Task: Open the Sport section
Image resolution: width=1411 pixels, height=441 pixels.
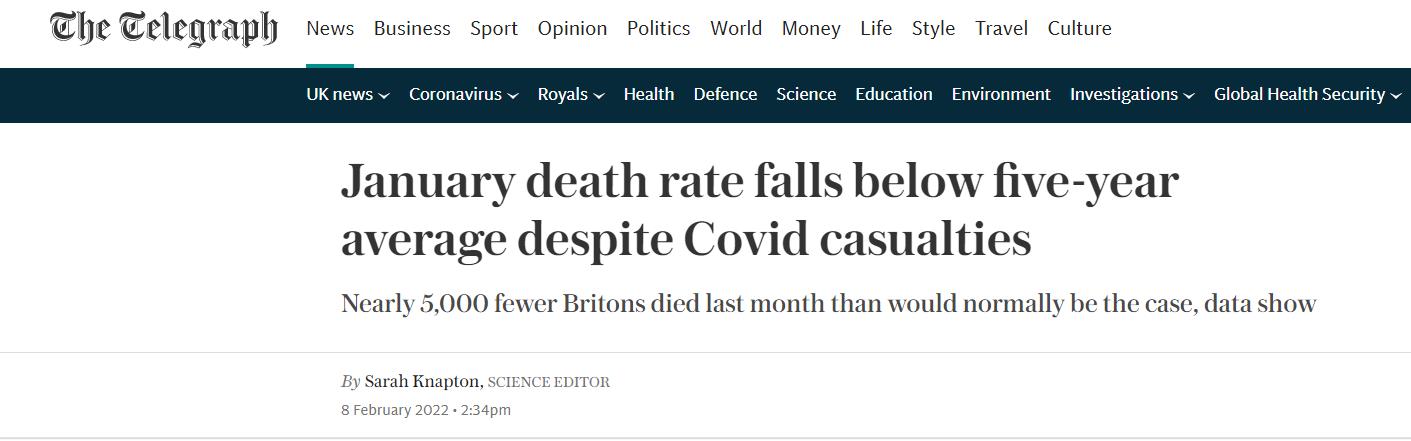Action: click(494, 29)
